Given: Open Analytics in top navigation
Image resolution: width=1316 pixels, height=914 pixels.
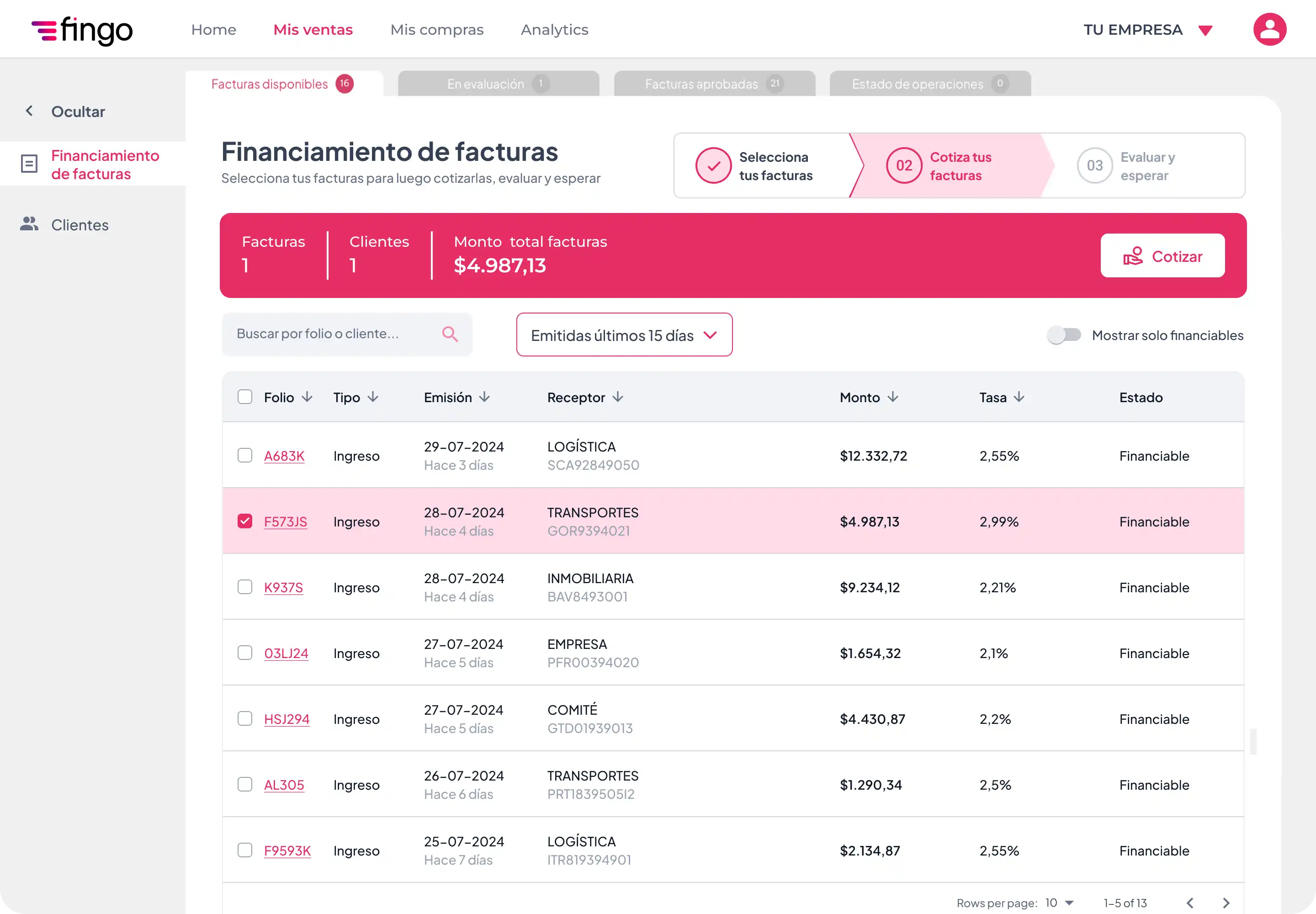Looking at the screenshot, I should pos(554,30).
